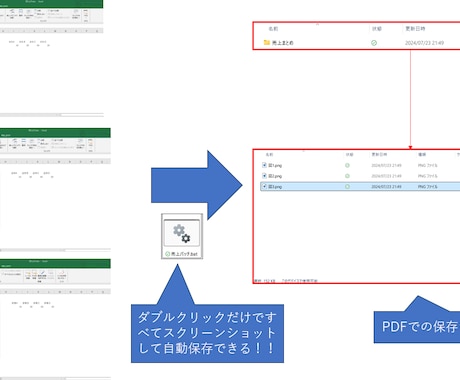The image size is (460, 380).
Task: Click the horizontal scrollbar of the middle Excel window
Action: coord(55,250)
